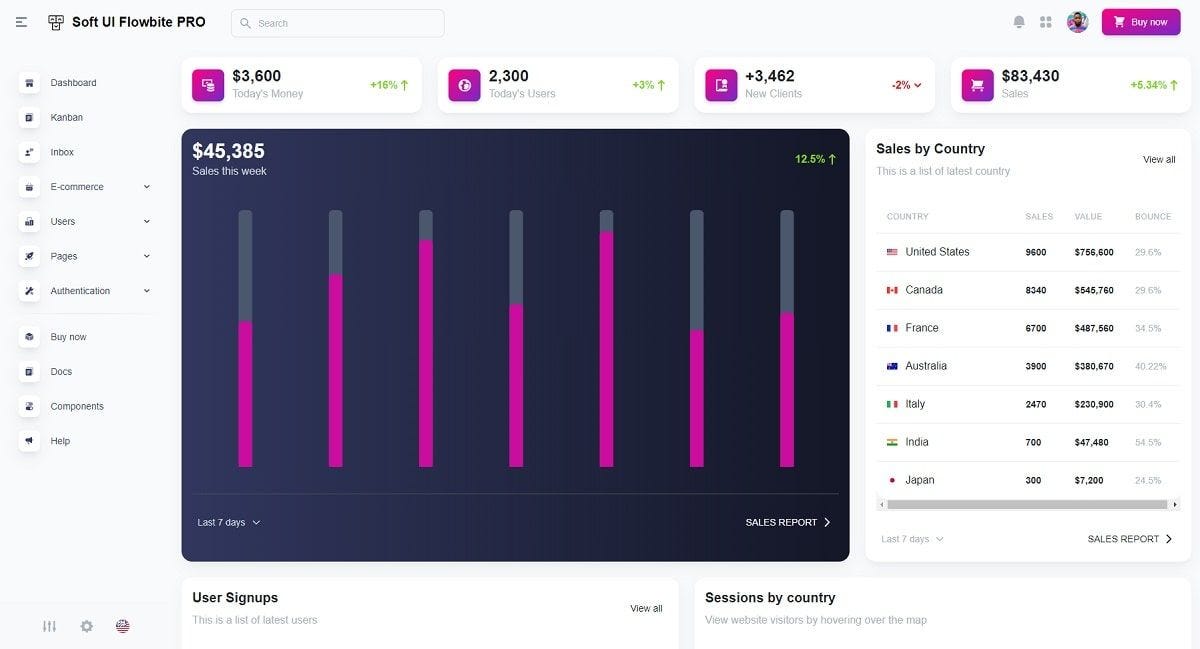
Task: Click the horizontal scrollbar of the country table
Action: click(1028, 505)
